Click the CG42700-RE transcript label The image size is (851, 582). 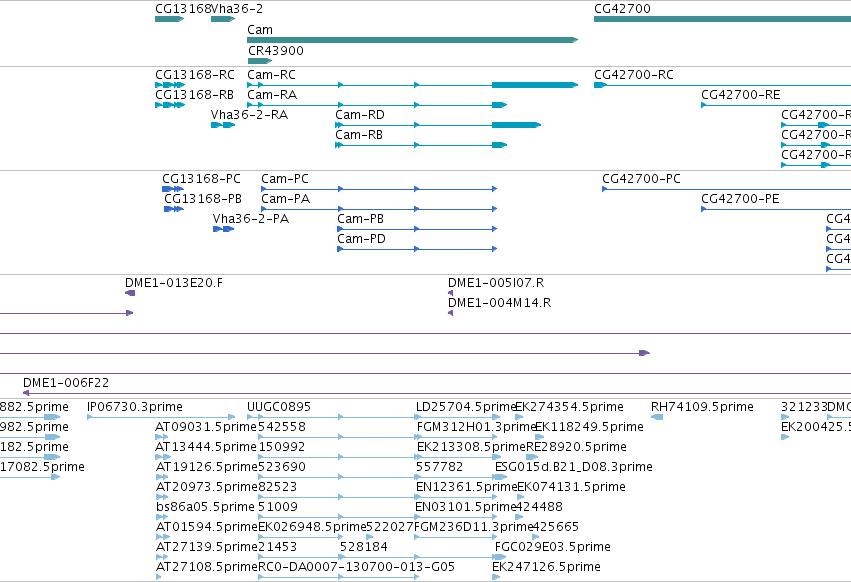click(x=741, y=95)
